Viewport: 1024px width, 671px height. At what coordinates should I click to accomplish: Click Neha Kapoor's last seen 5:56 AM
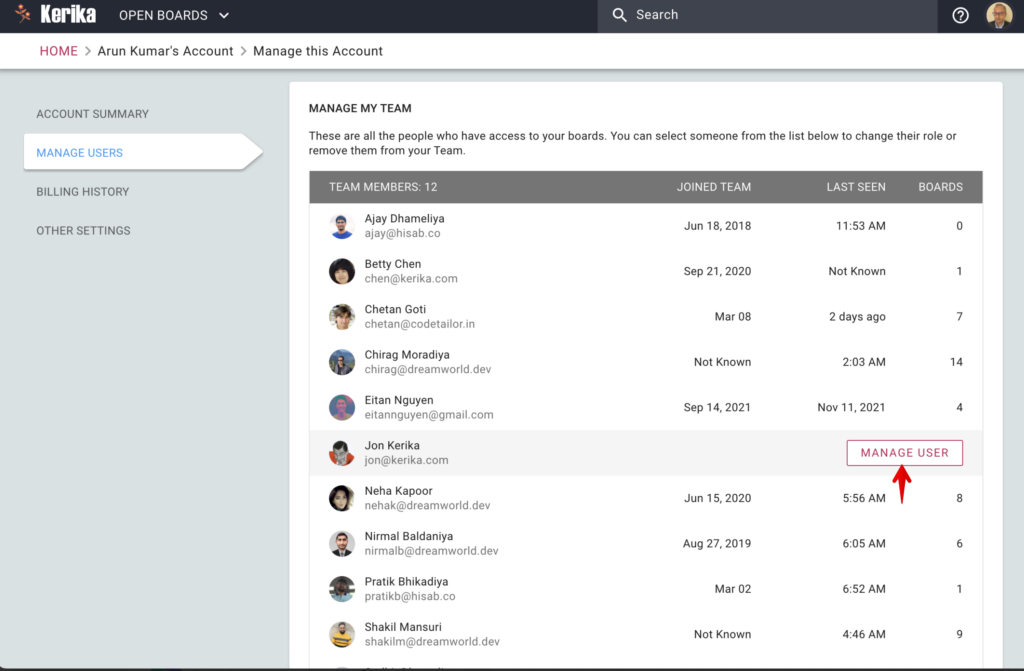tap(863, 499)
